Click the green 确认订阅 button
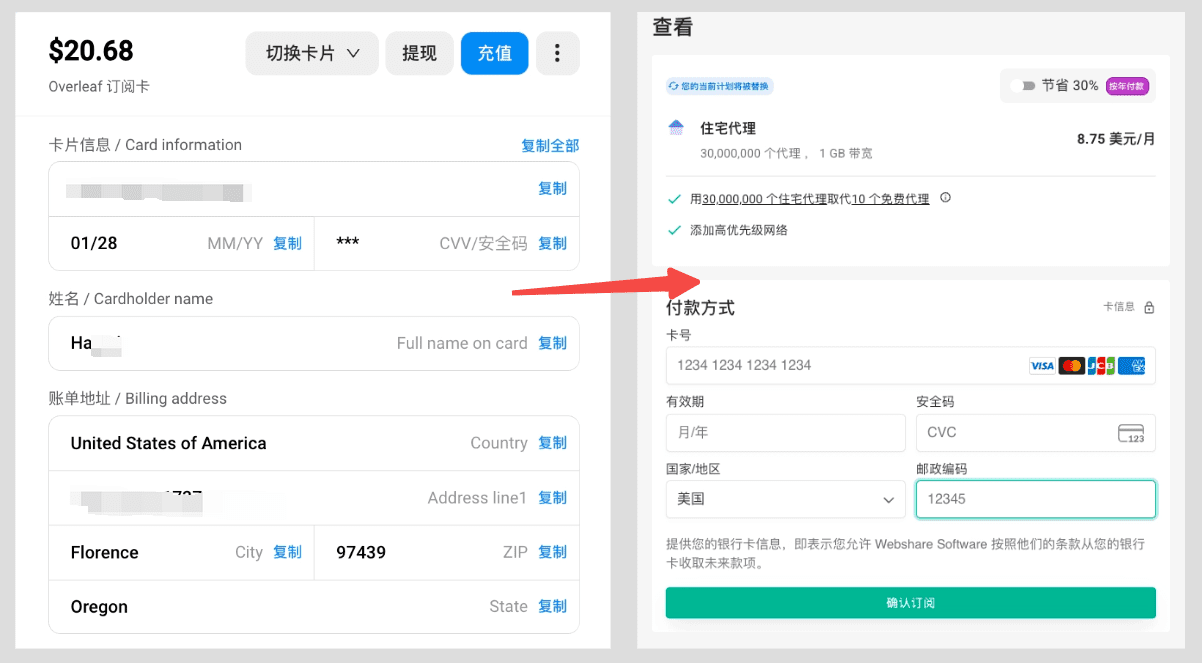 click(911, 603)
